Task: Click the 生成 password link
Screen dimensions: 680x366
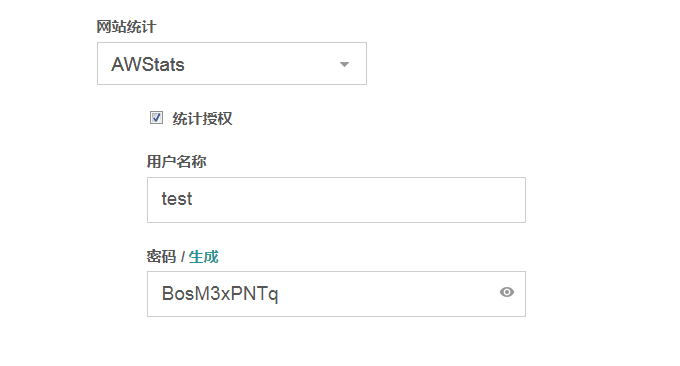Action: tap(203, 257)
